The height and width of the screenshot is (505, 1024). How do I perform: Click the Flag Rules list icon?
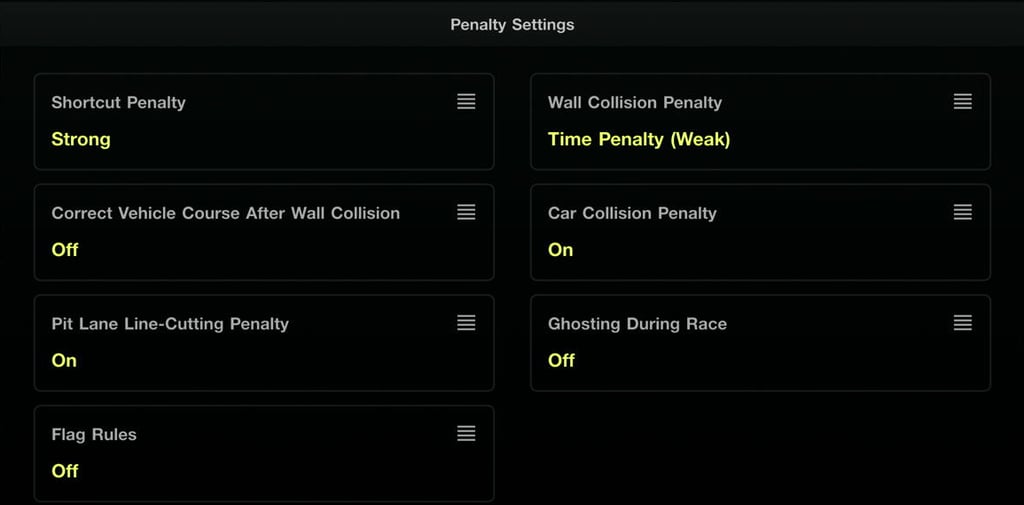[466, 434]
